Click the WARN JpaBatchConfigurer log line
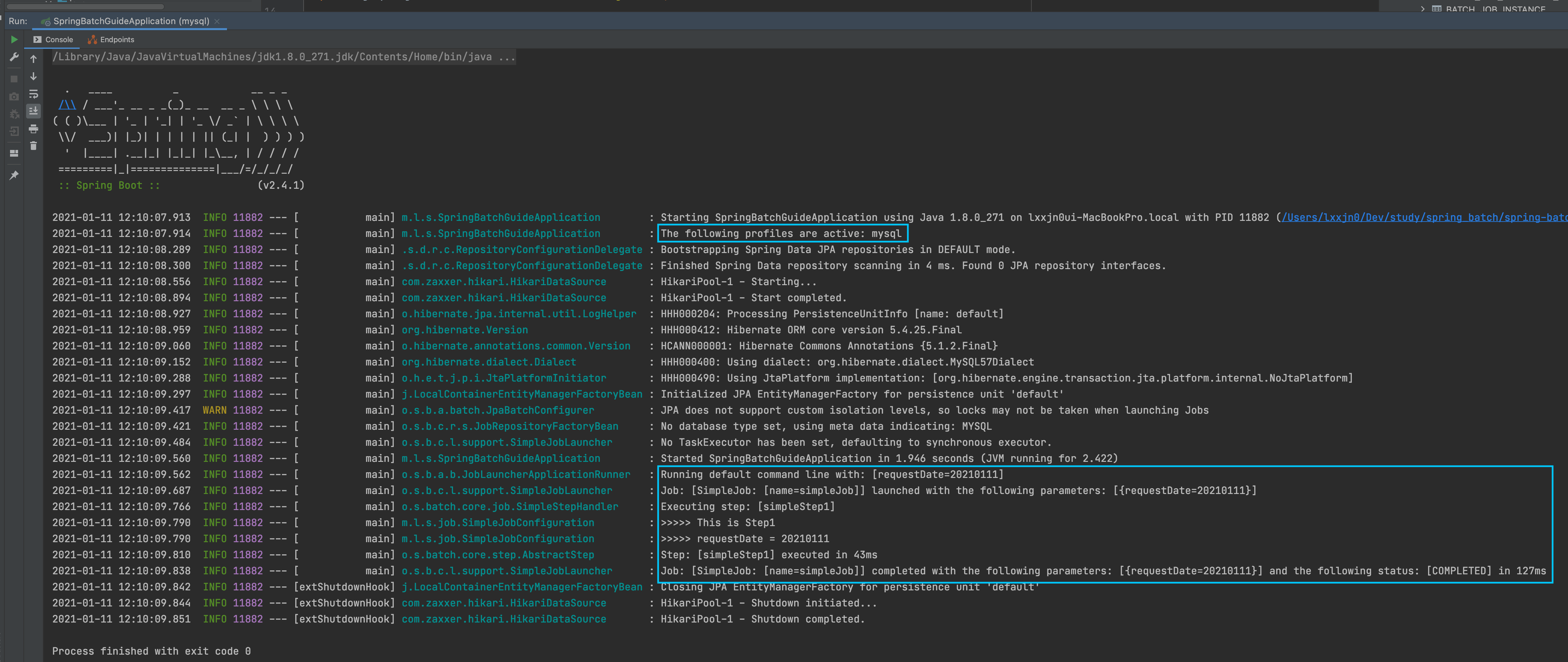 (x=630, y=411)
